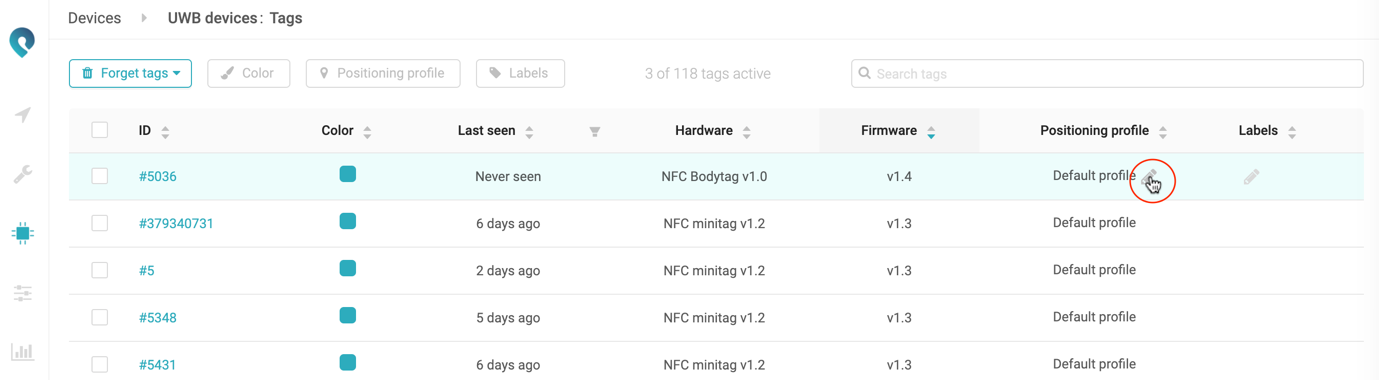The image size is (1379, 380).
Task: Edit positioning profile pencil for #5036
Action: (1150, 178)
